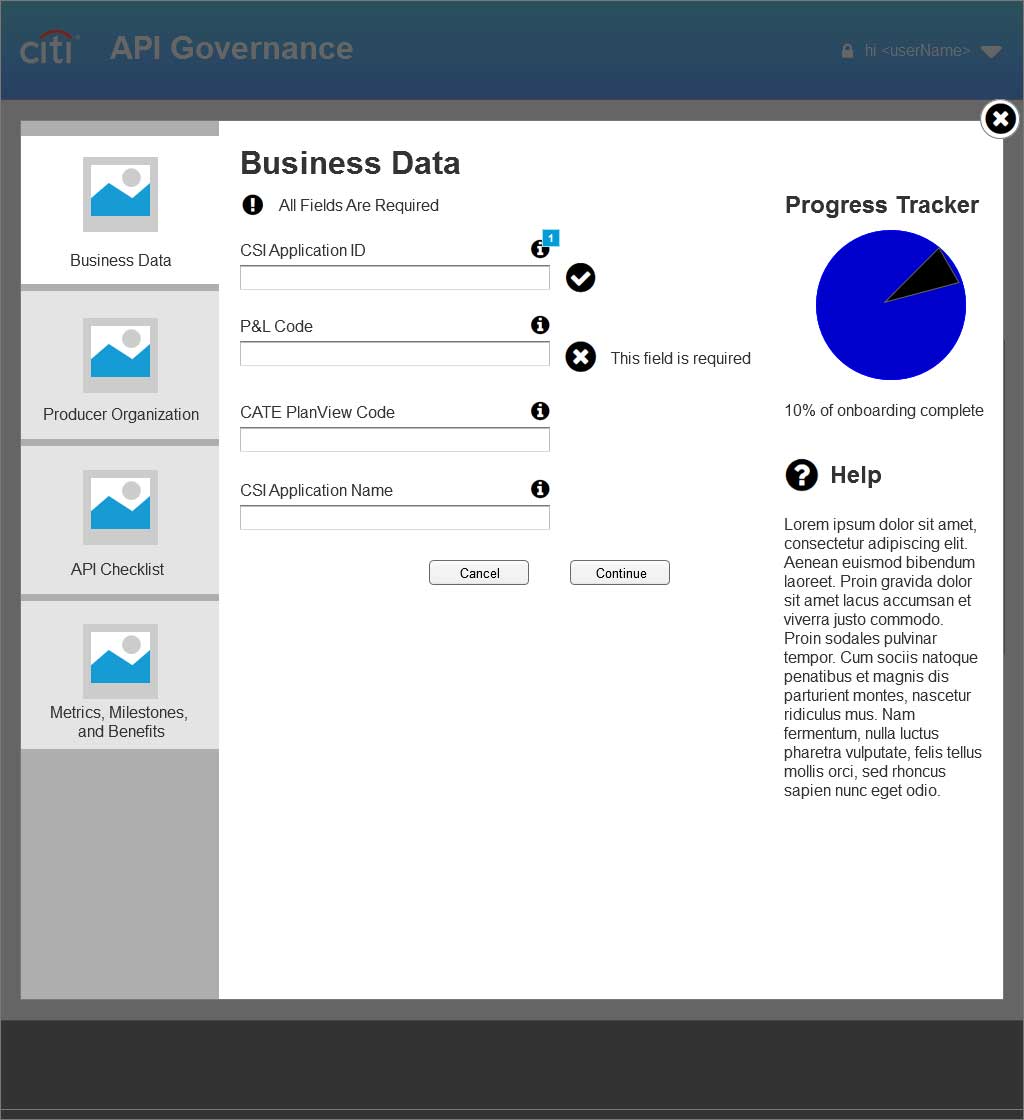Select the Business Data tab

[x=120, y=211]
